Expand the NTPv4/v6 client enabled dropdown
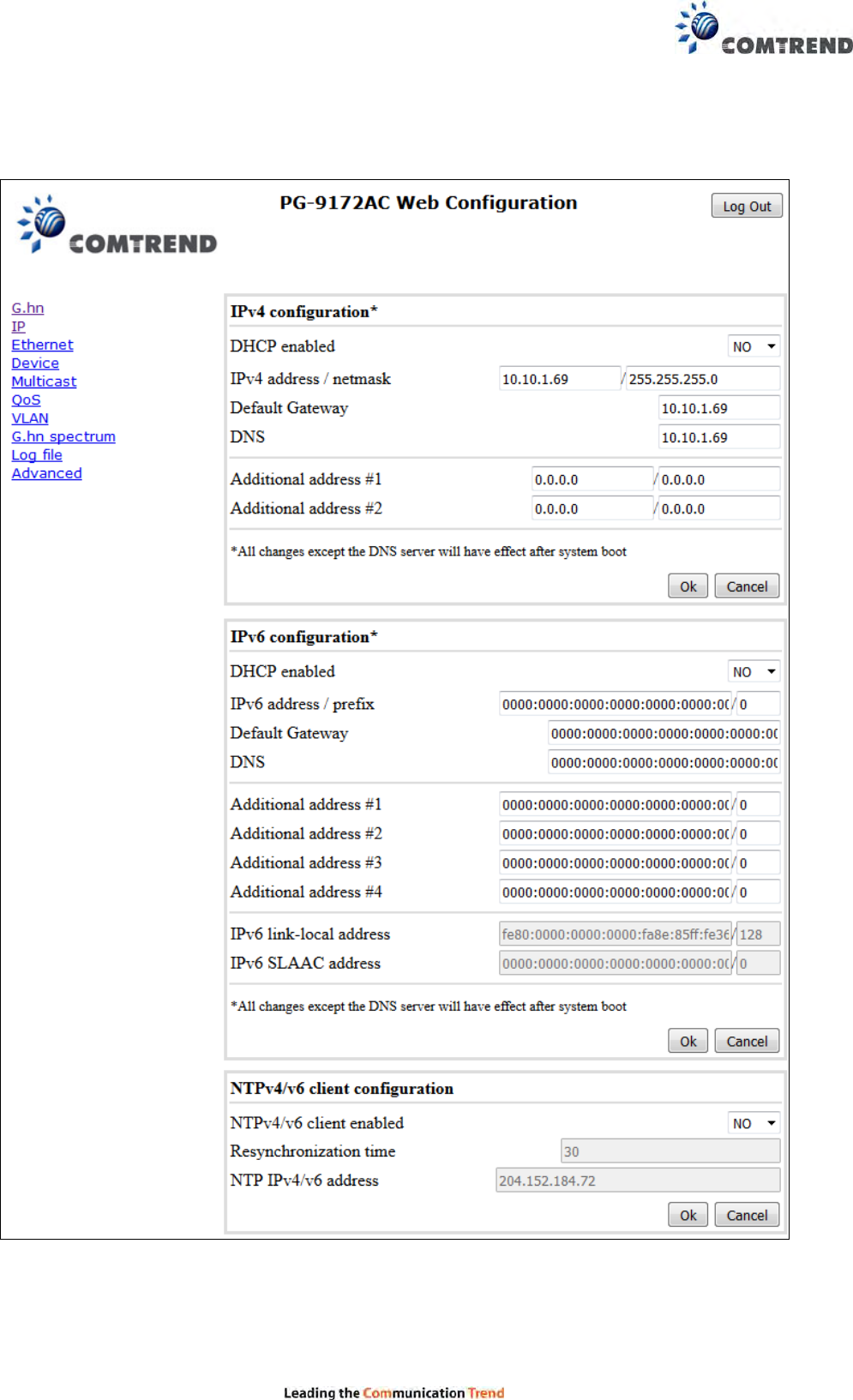Viewport: 853px width, 1400px height. click(x=754, y=1123)
